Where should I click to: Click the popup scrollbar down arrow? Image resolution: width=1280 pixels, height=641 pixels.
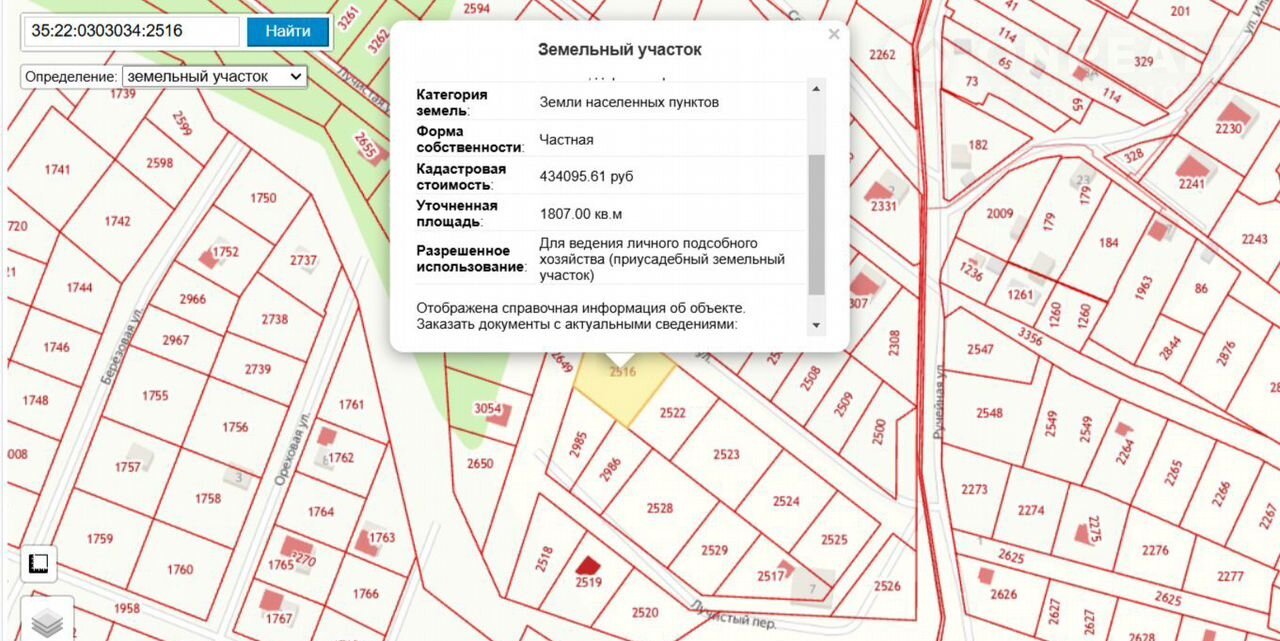pyautogui.click(x=816, y=325)
